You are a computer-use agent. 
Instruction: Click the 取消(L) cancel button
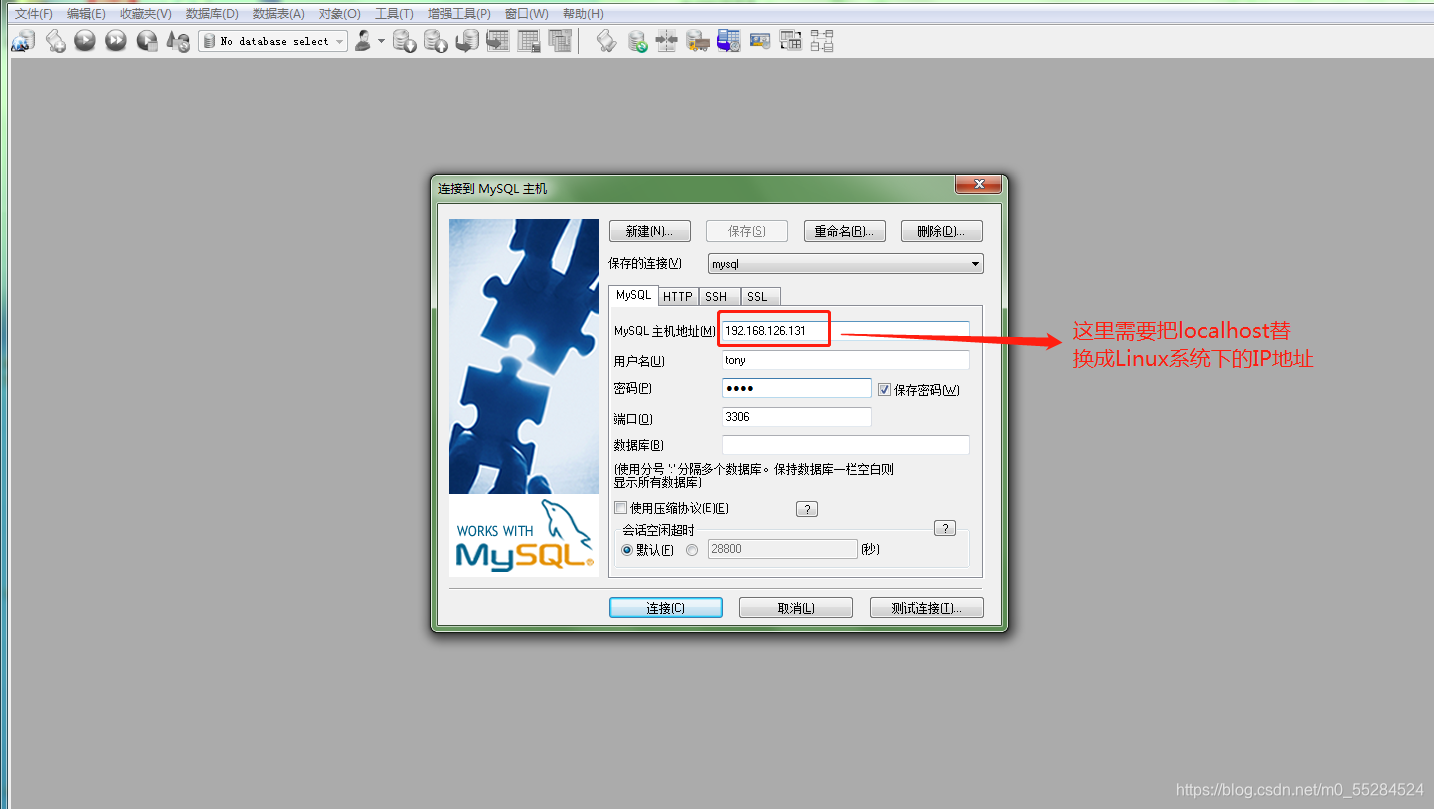[x=796, y=608]
